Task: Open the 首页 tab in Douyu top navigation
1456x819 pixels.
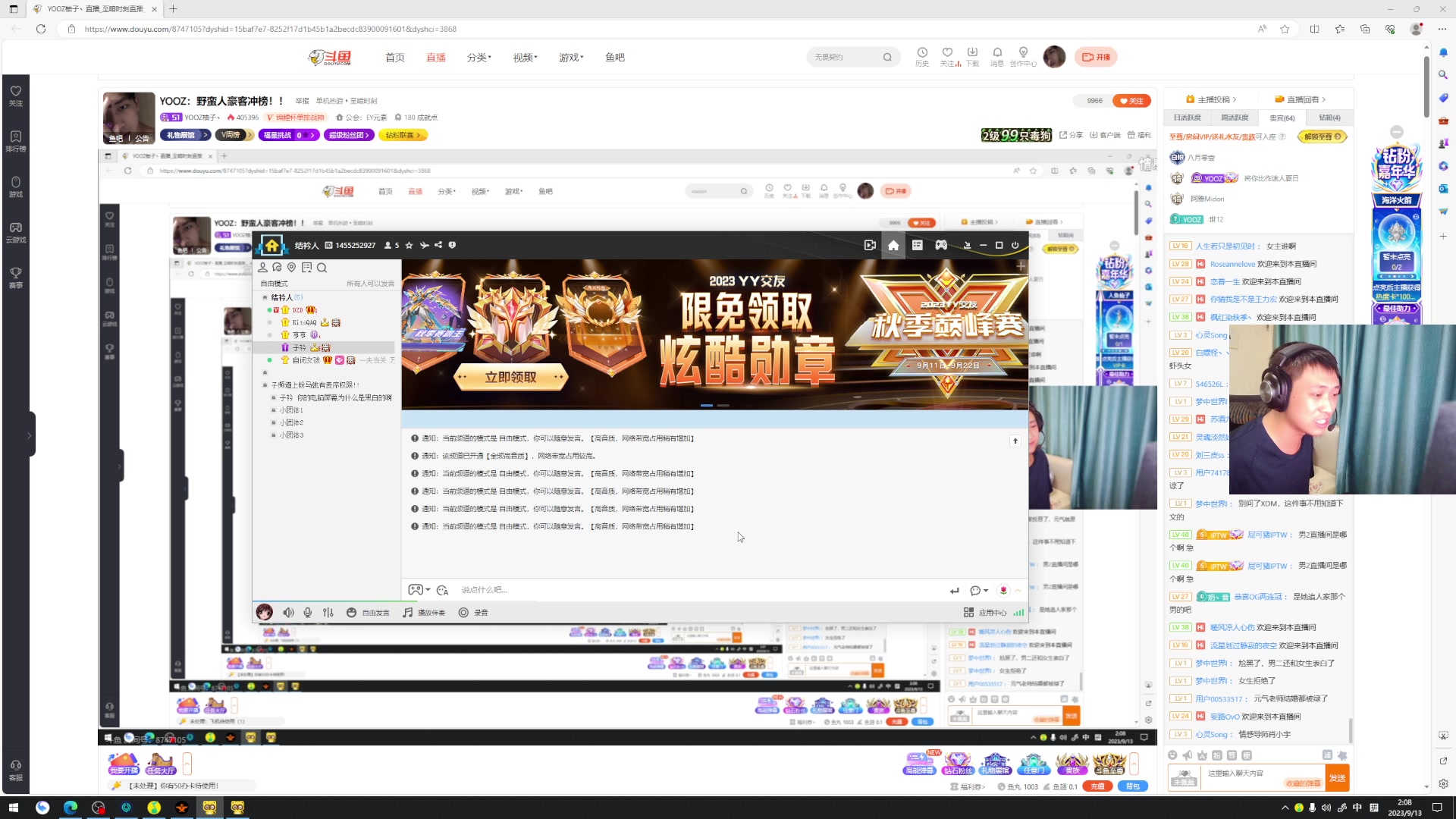Action: click(394, 58)
